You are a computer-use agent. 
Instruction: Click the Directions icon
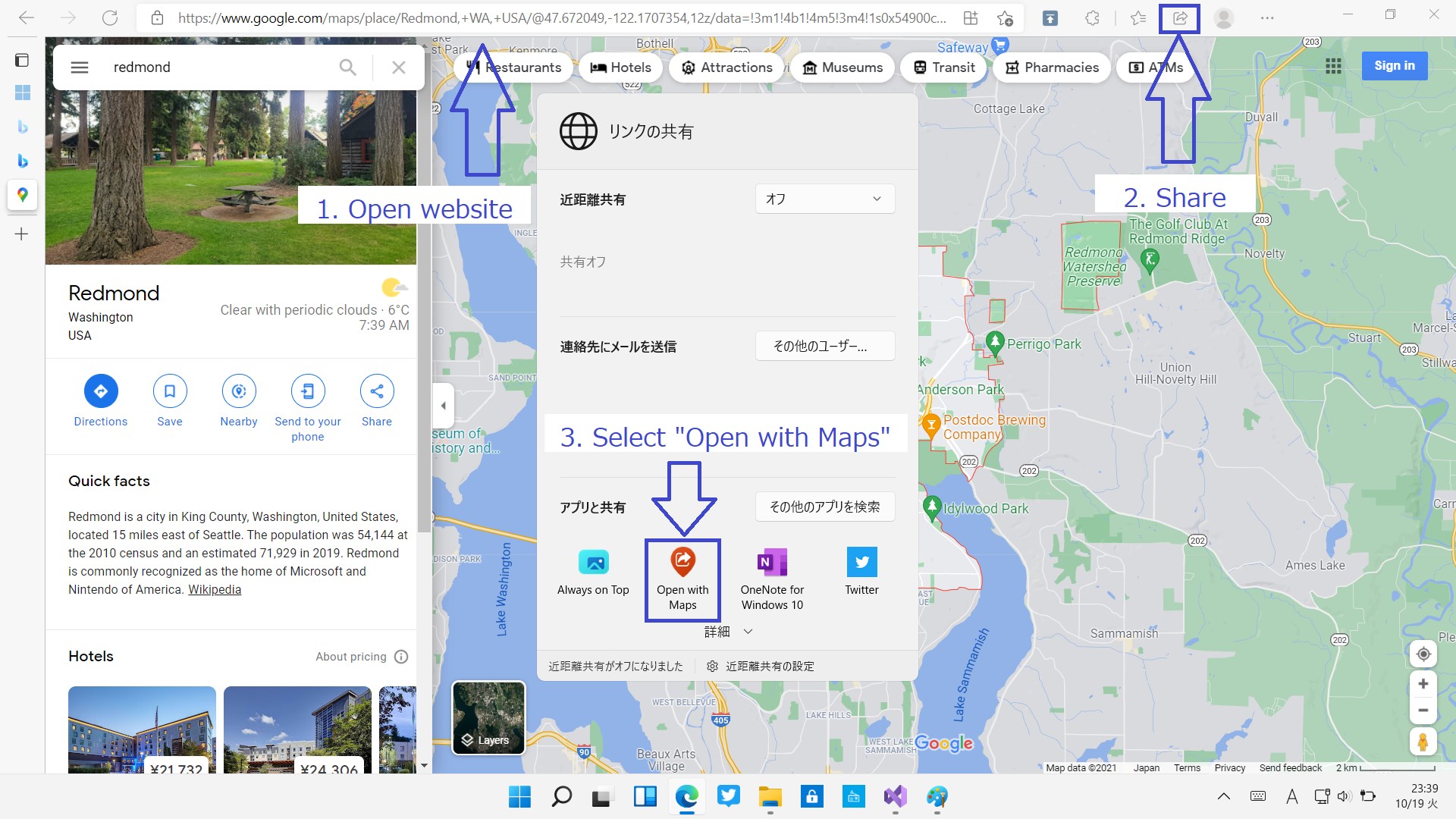(101, 391)
